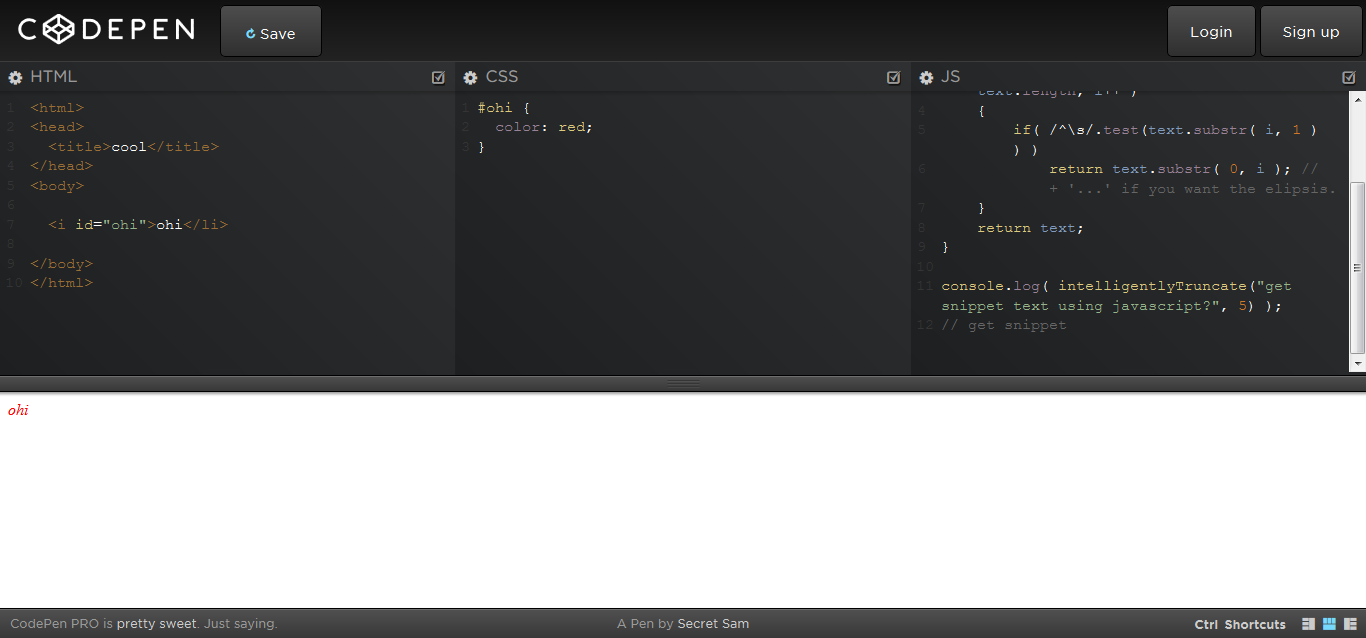
Task: Click the JS scrollbar down arrow
Action: (x=1357, y=364)
